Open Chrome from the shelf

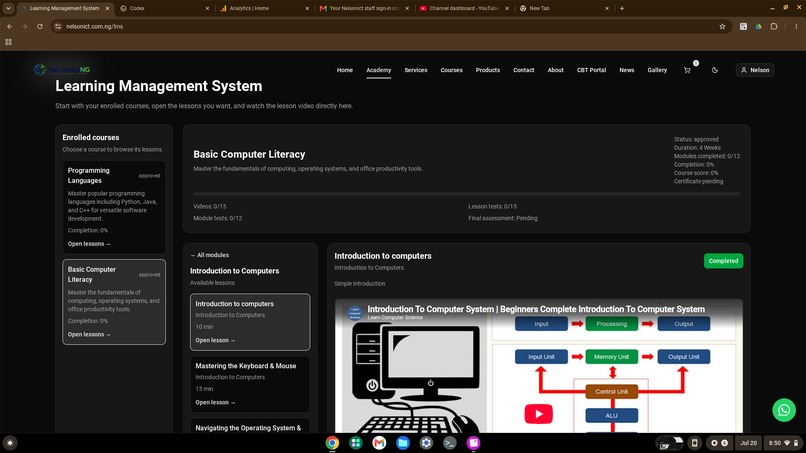(x=332, y=443)
